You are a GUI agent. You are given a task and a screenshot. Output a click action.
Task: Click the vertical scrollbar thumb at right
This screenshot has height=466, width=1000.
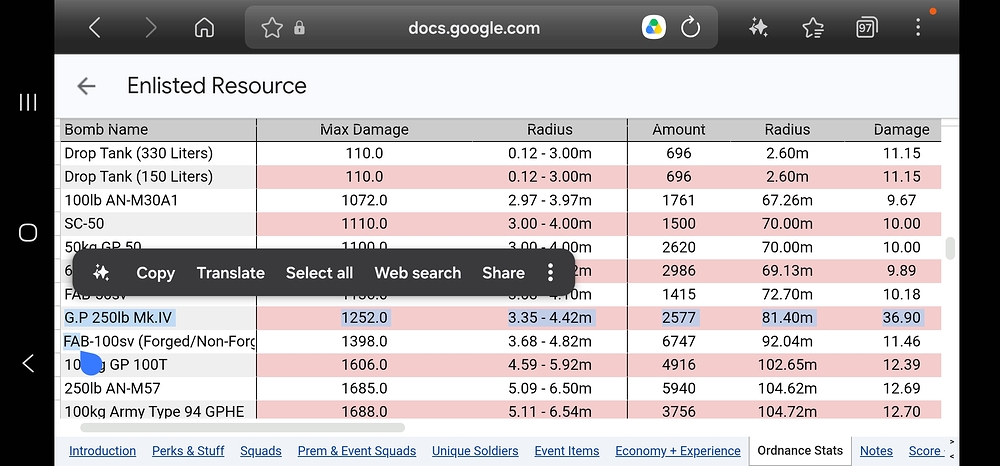pos(950,249)
